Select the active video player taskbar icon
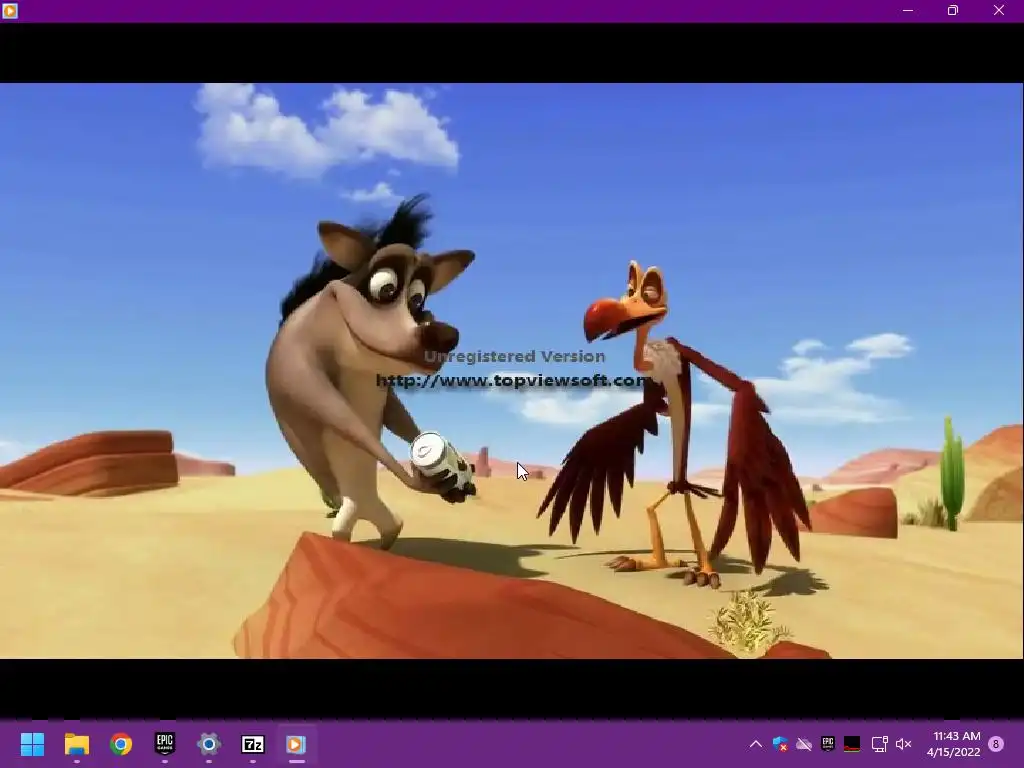1024x768 pixels. 296,744
